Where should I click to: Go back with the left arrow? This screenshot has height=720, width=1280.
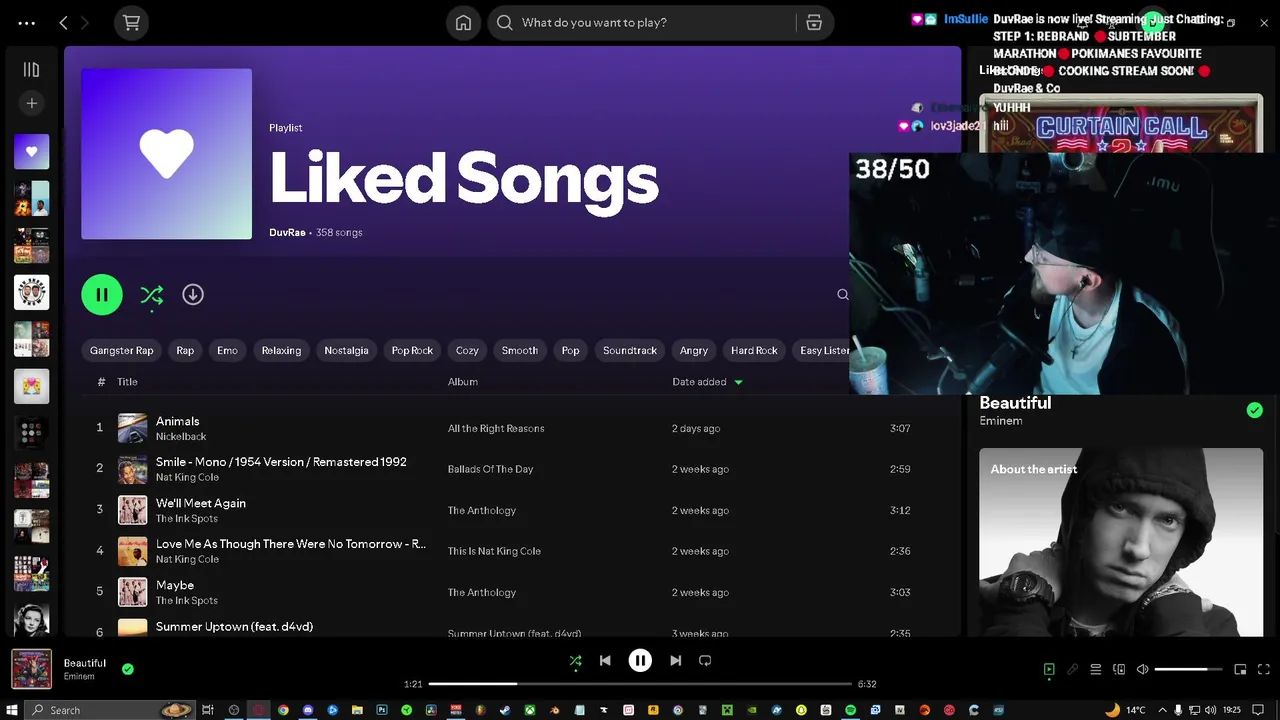63,23
